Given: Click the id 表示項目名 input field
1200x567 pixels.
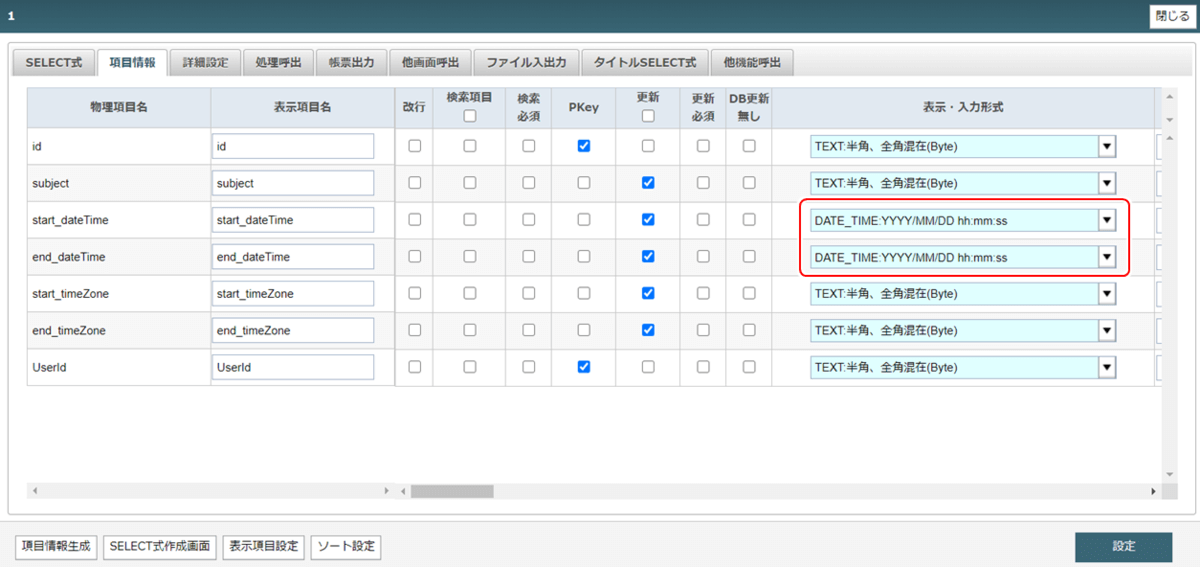Looking at the screenshot, I should point(293,147).
